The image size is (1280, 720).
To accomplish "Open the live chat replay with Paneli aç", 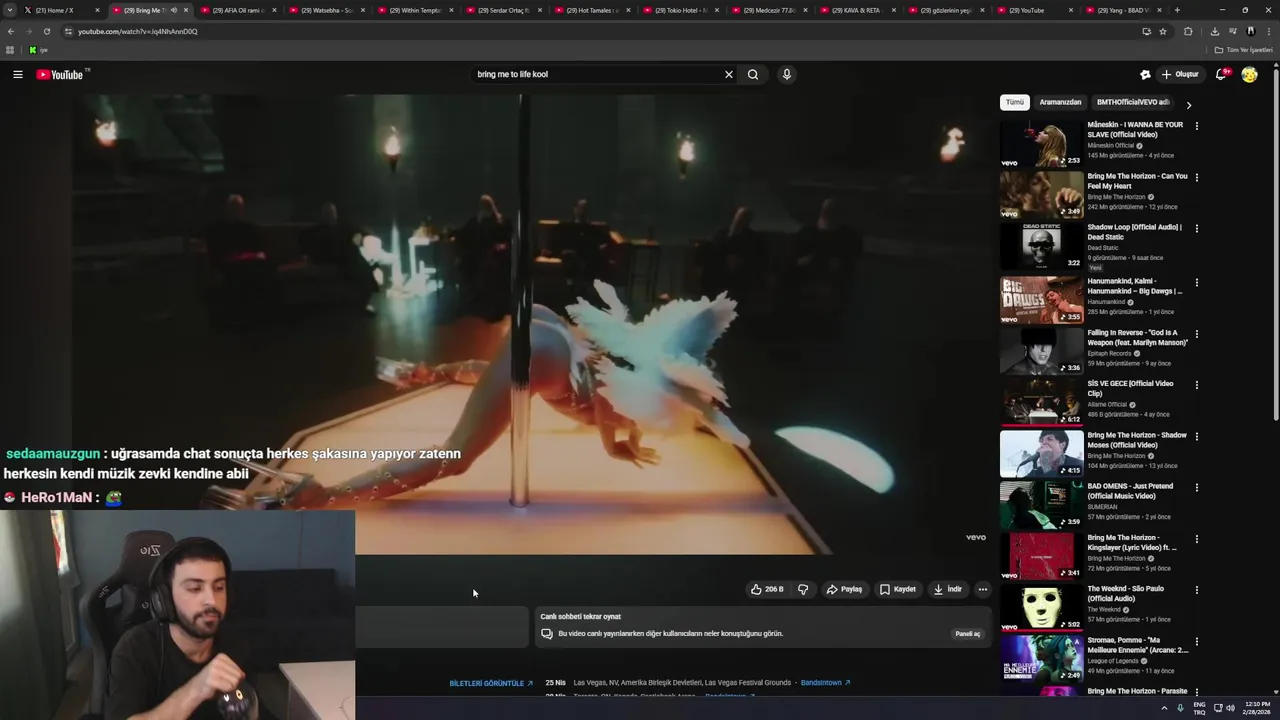I will pyautogui.click(x=967, y=633).
